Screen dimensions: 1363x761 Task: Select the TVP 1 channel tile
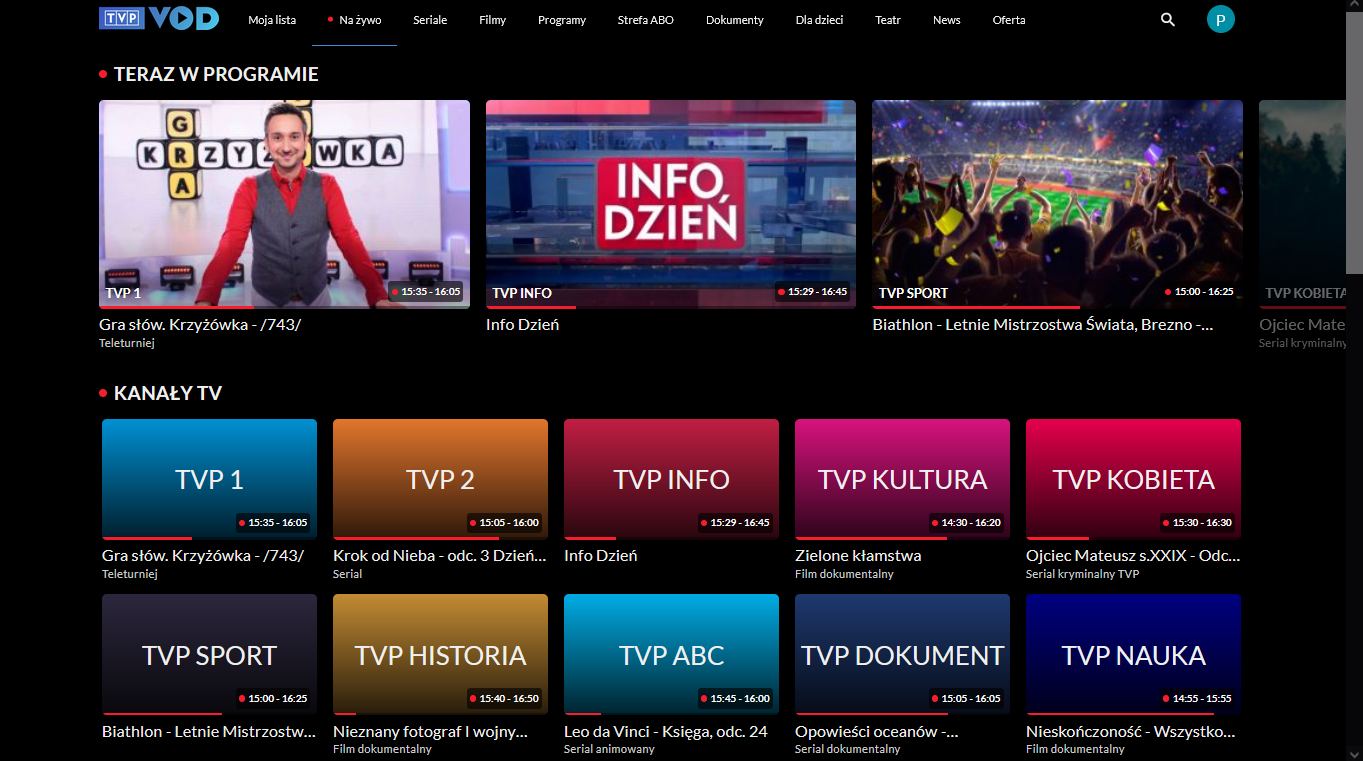pos(208,478)
